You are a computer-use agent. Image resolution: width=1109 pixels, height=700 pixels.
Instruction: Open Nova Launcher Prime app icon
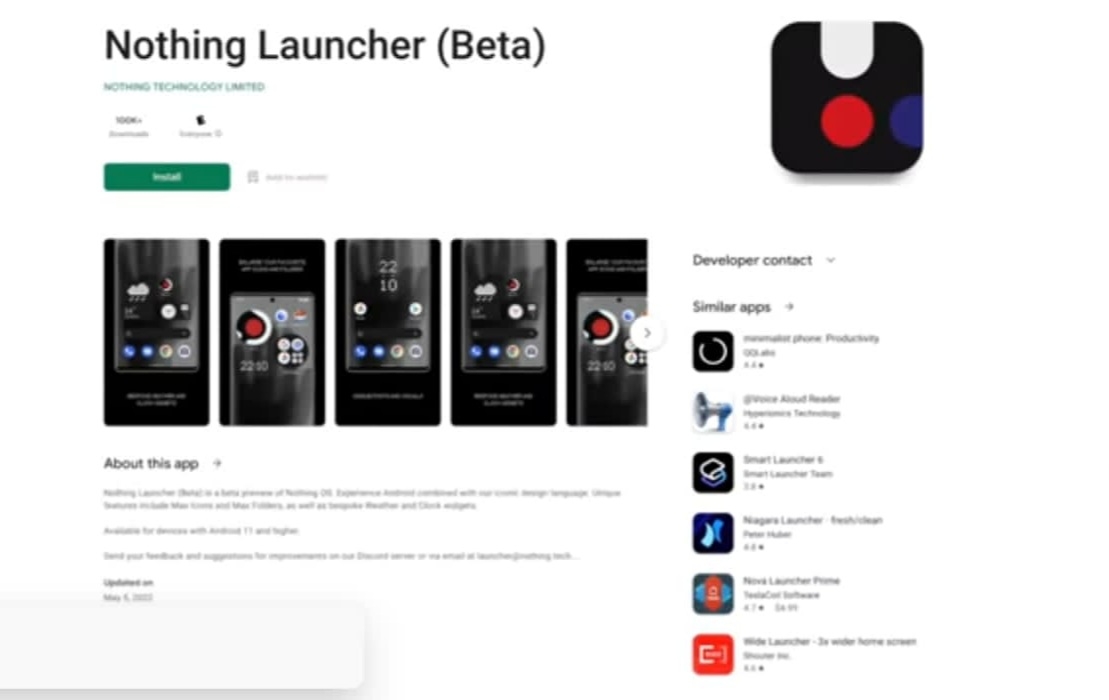tap(712, 594)
